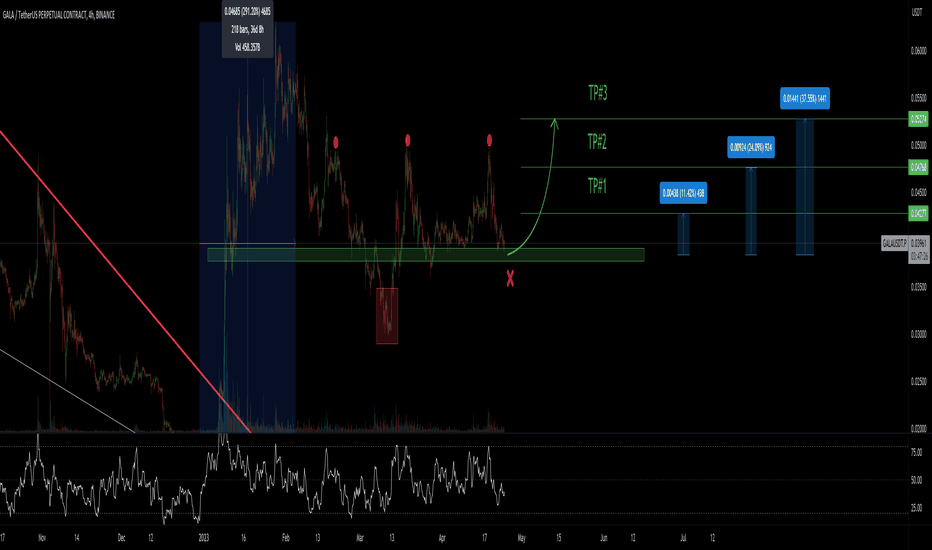Click the Dec label on the time axis
Viewport: 932px width, 550px height.
[121, 538]
